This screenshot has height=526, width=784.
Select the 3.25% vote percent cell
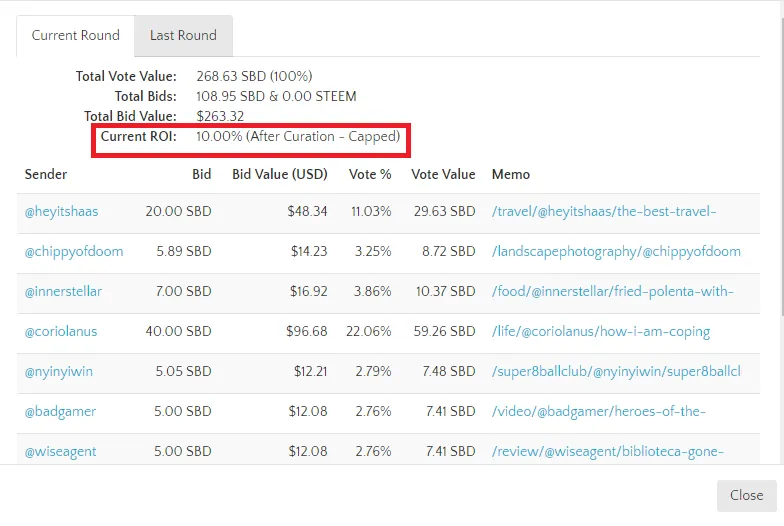[x=373, y=252]
